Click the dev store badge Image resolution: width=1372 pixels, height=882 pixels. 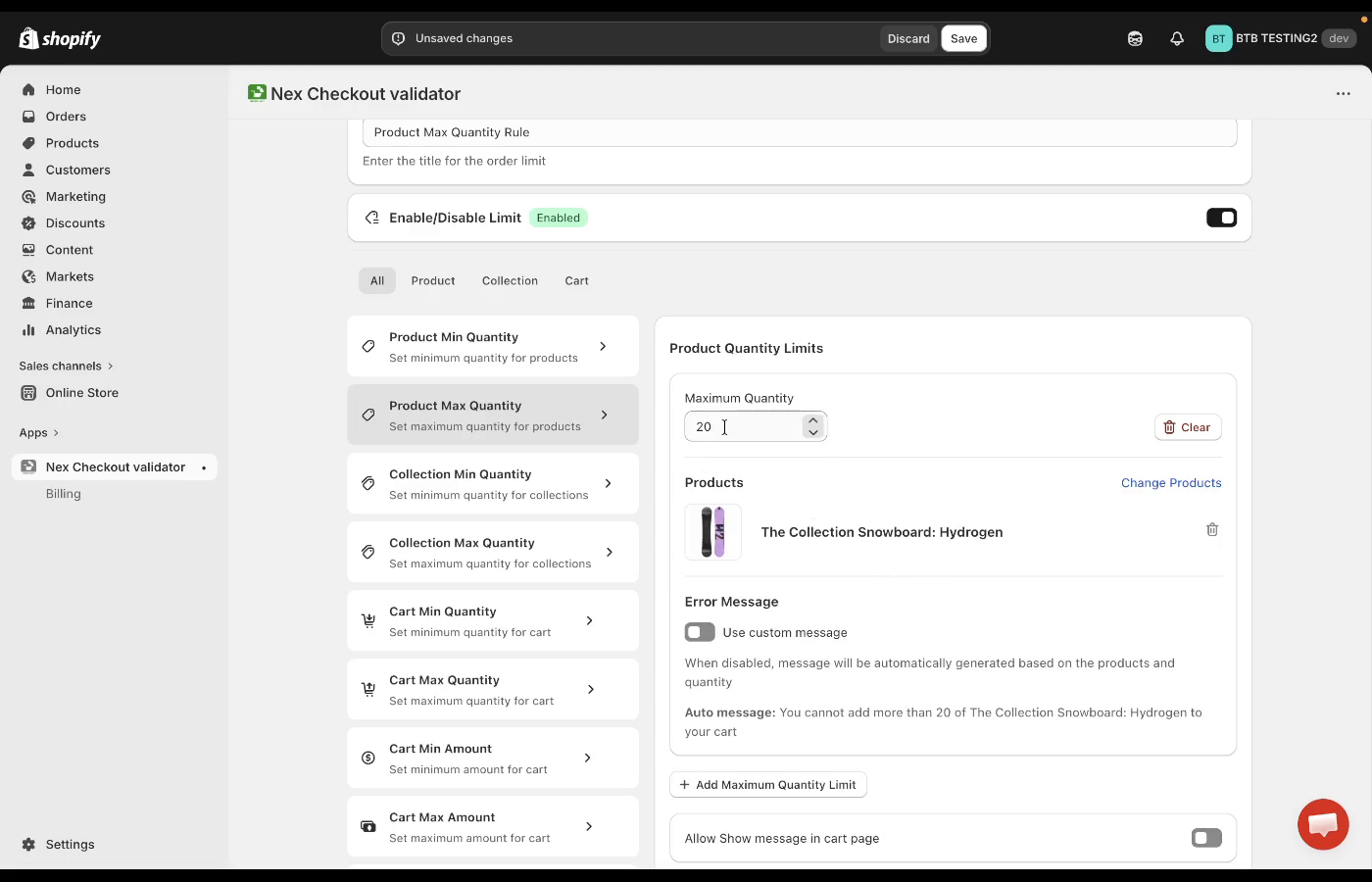pos(1339,38)
